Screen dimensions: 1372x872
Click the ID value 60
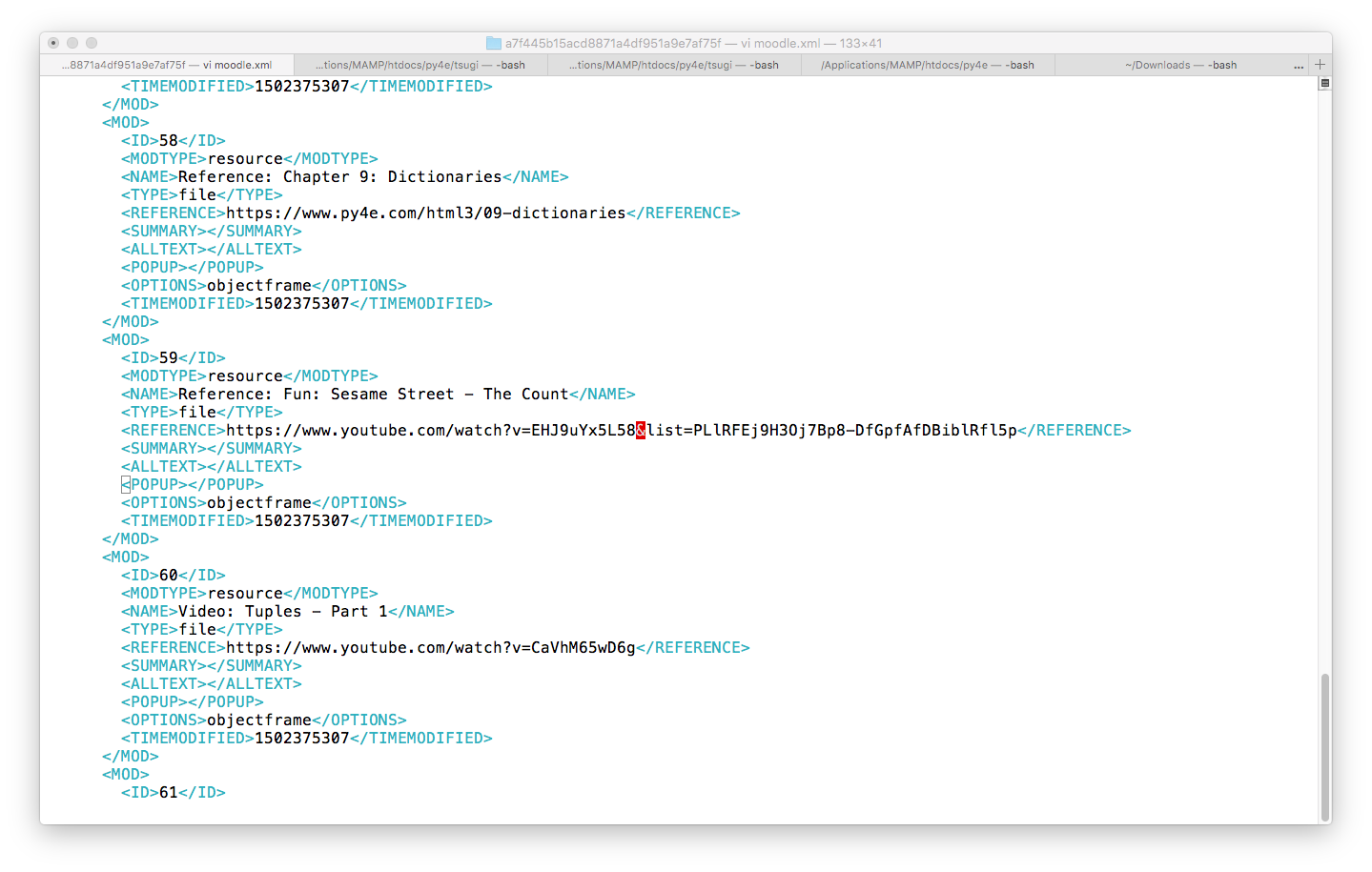(x=169, y=576)
